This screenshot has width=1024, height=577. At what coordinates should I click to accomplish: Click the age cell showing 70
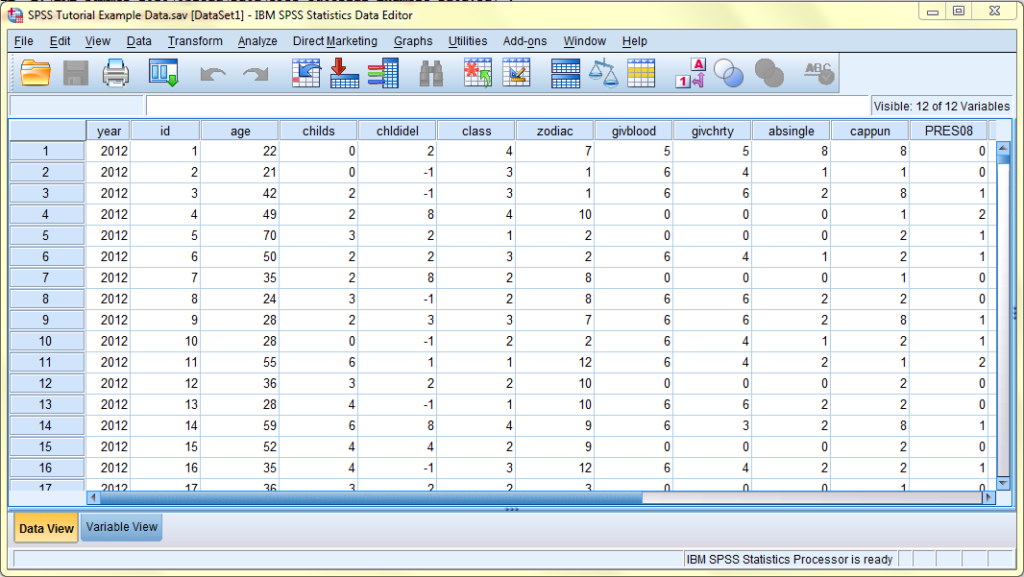tap(240, 236)
